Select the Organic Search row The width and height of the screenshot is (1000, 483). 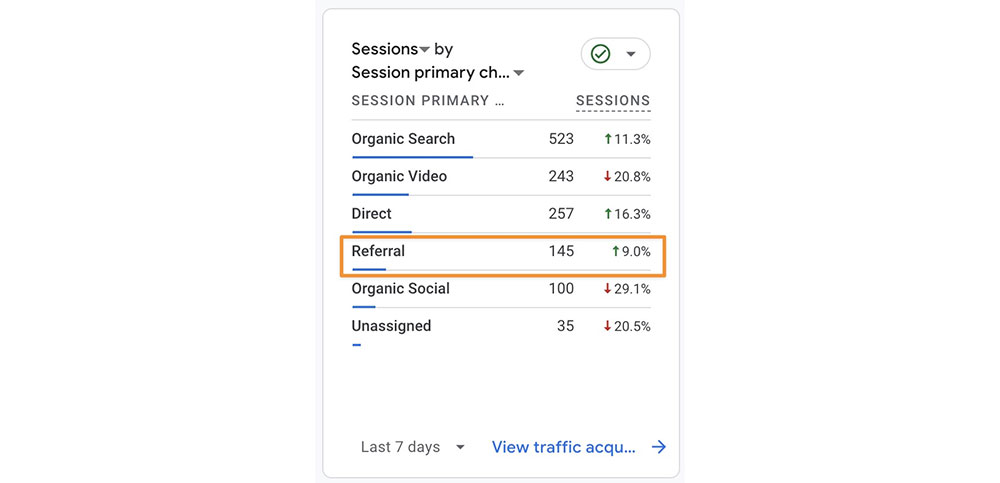coord(403,139)
